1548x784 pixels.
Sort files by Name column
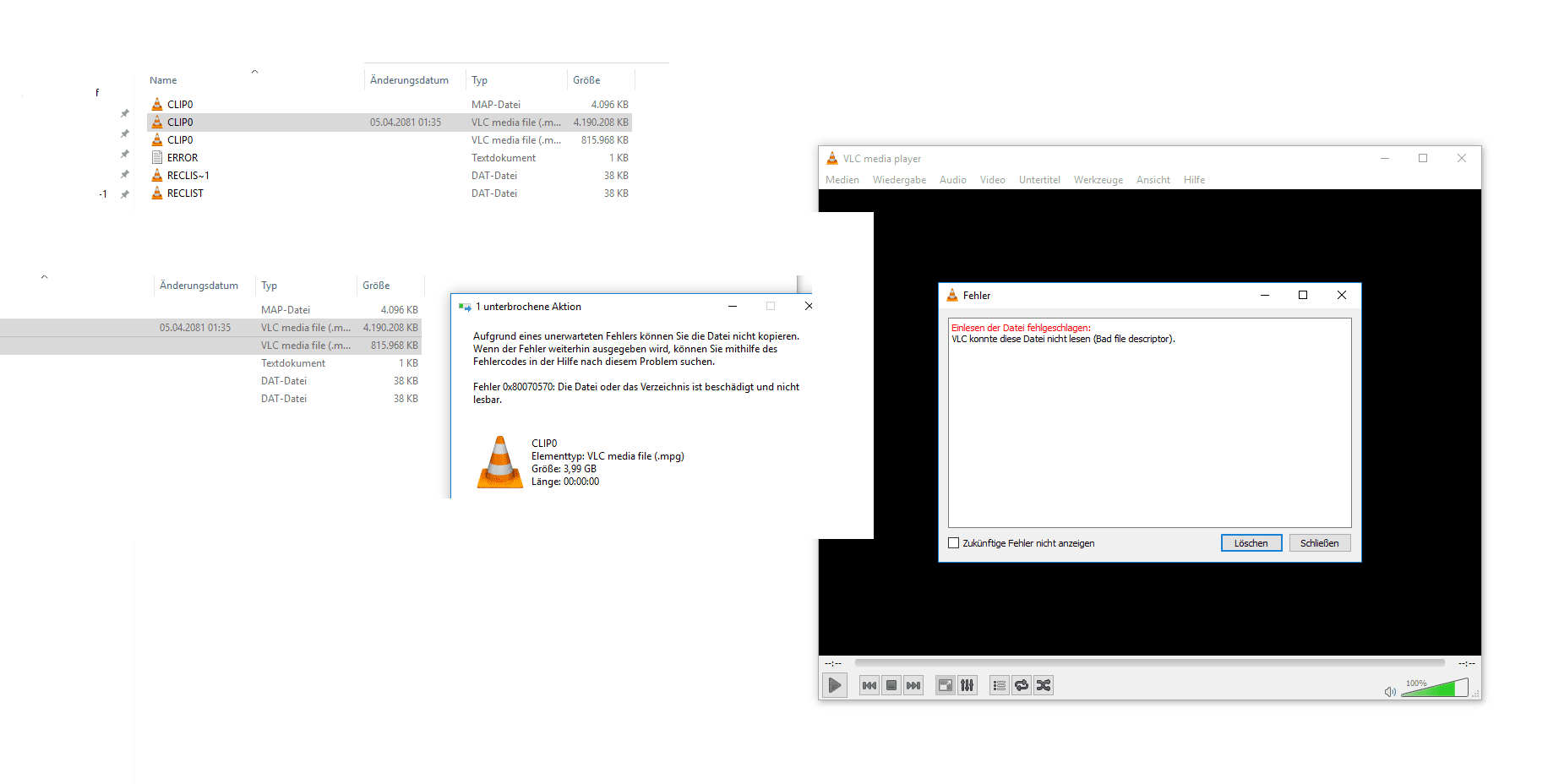pyautogui.click(x=163, y=80)
